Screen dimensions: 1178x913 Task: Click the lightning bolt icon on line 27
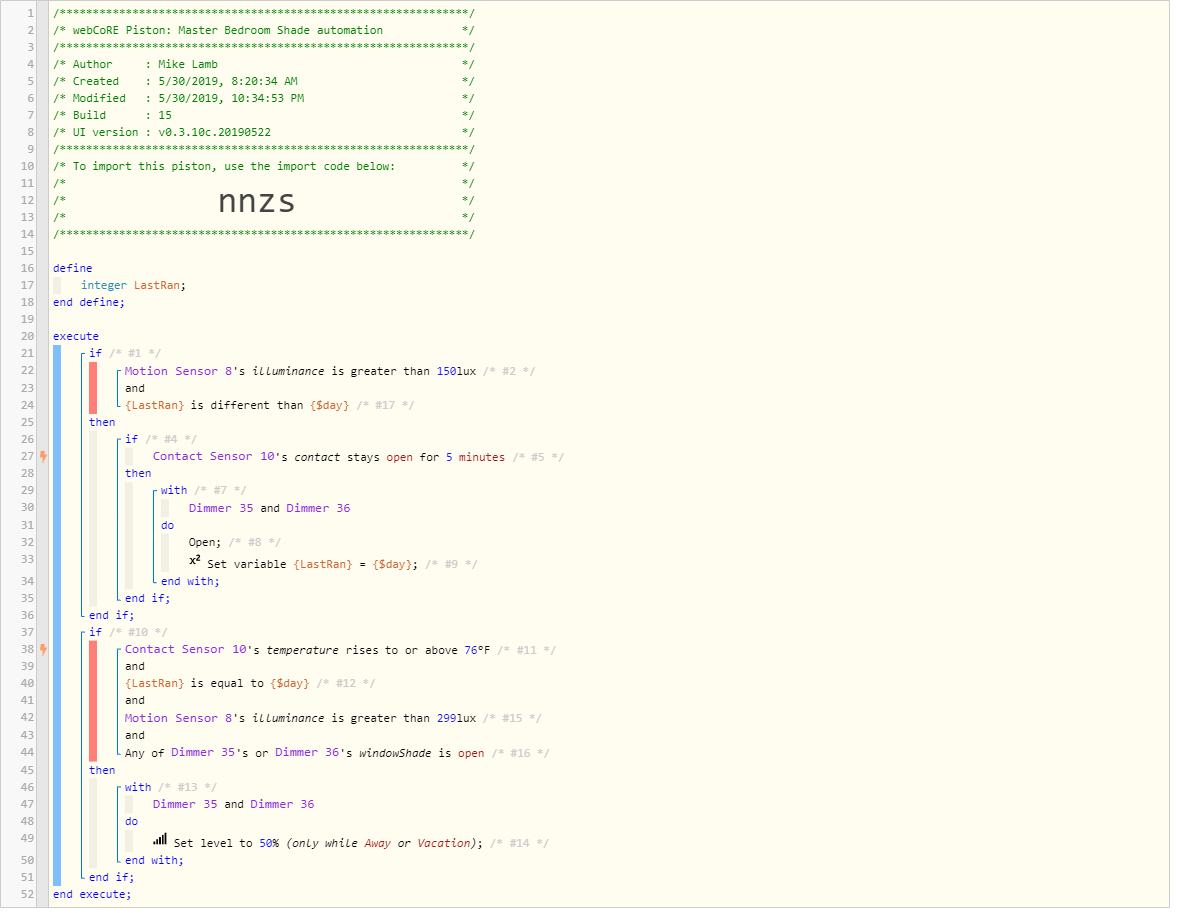tap(44, 459)
